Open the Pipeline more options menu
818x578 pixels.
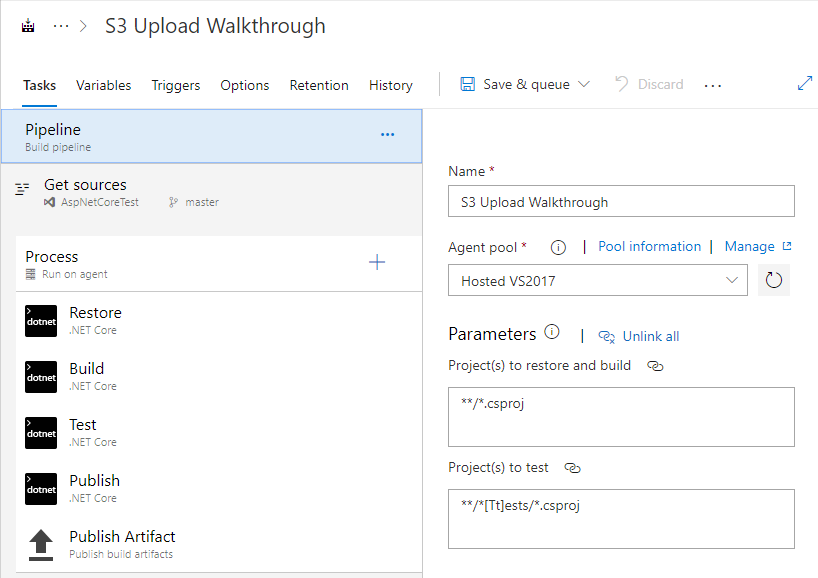(x=387, y=134)
